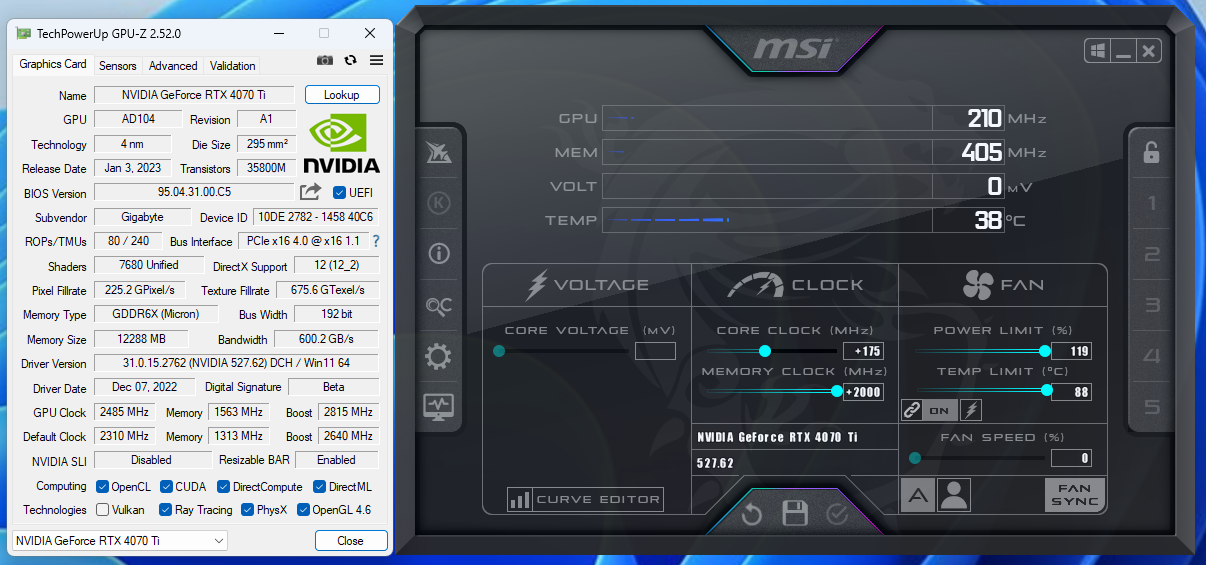The image size is (1206, 565).
Task: Open the Curve Editor in Afterburner
Action: click(x=585, y=499)
